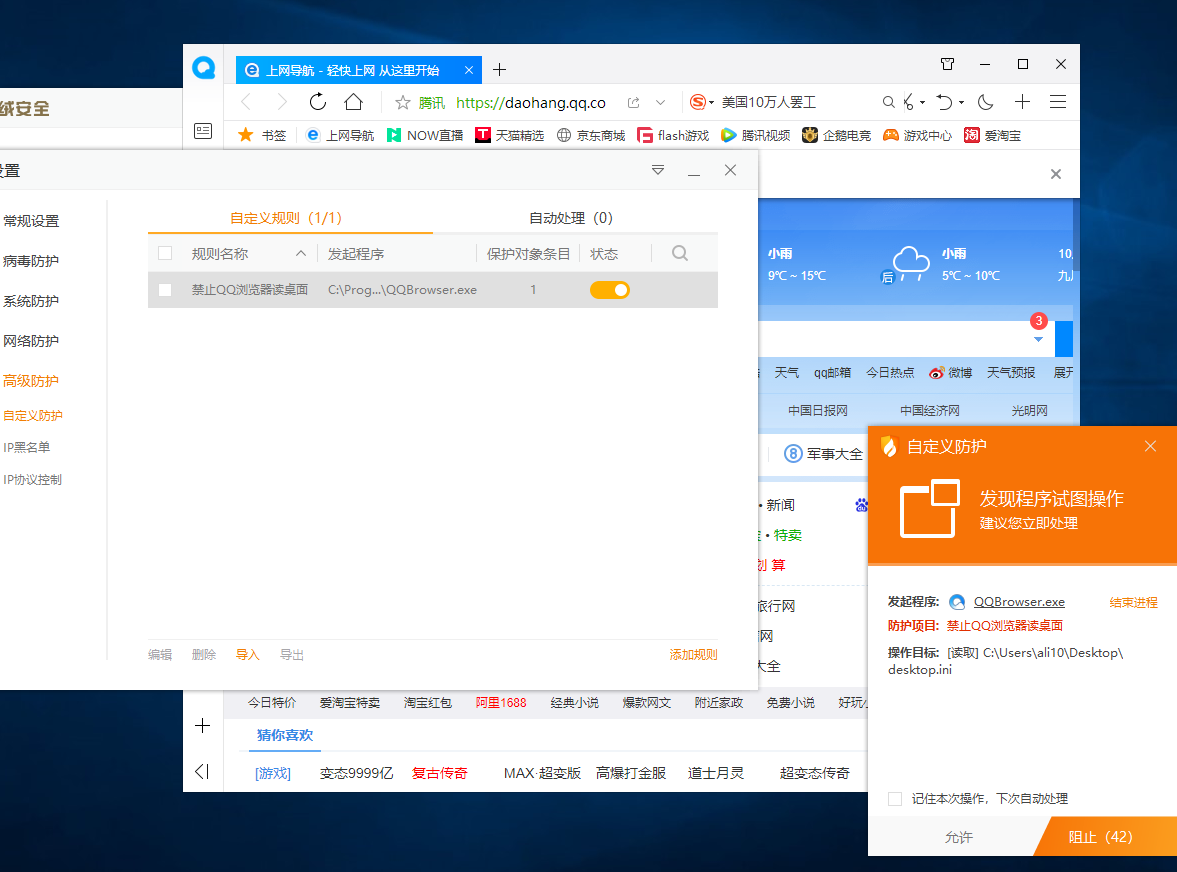Switch to 自动处理 (0) tab
Screen dimensions: 1177x872
click(571, 218)
